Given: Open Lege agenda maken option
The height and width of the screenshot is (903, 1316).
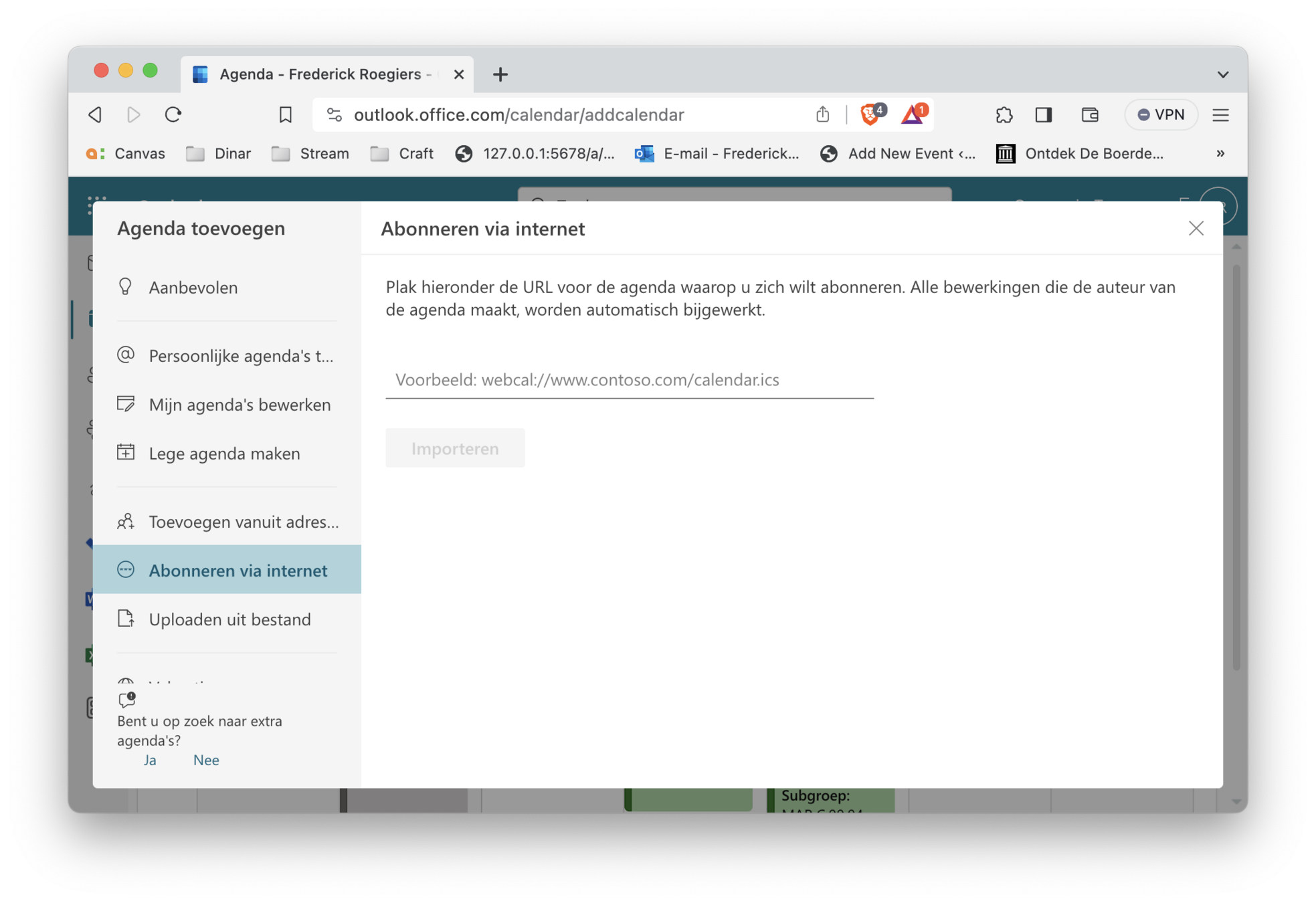Looking at the screenshot, I should (x=224, y=454).
